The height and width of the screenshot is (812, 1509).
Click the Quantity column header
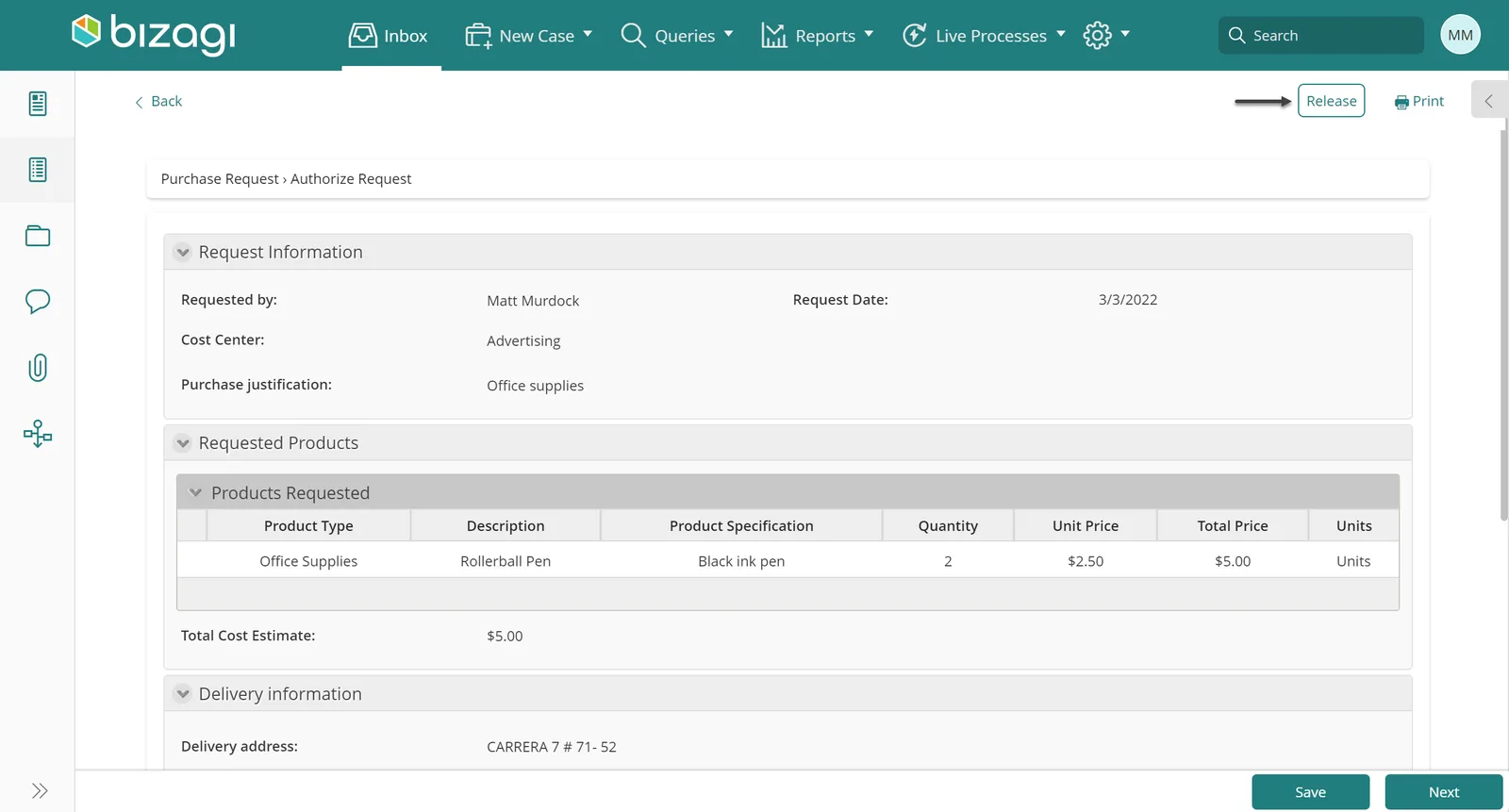(948, 526)
